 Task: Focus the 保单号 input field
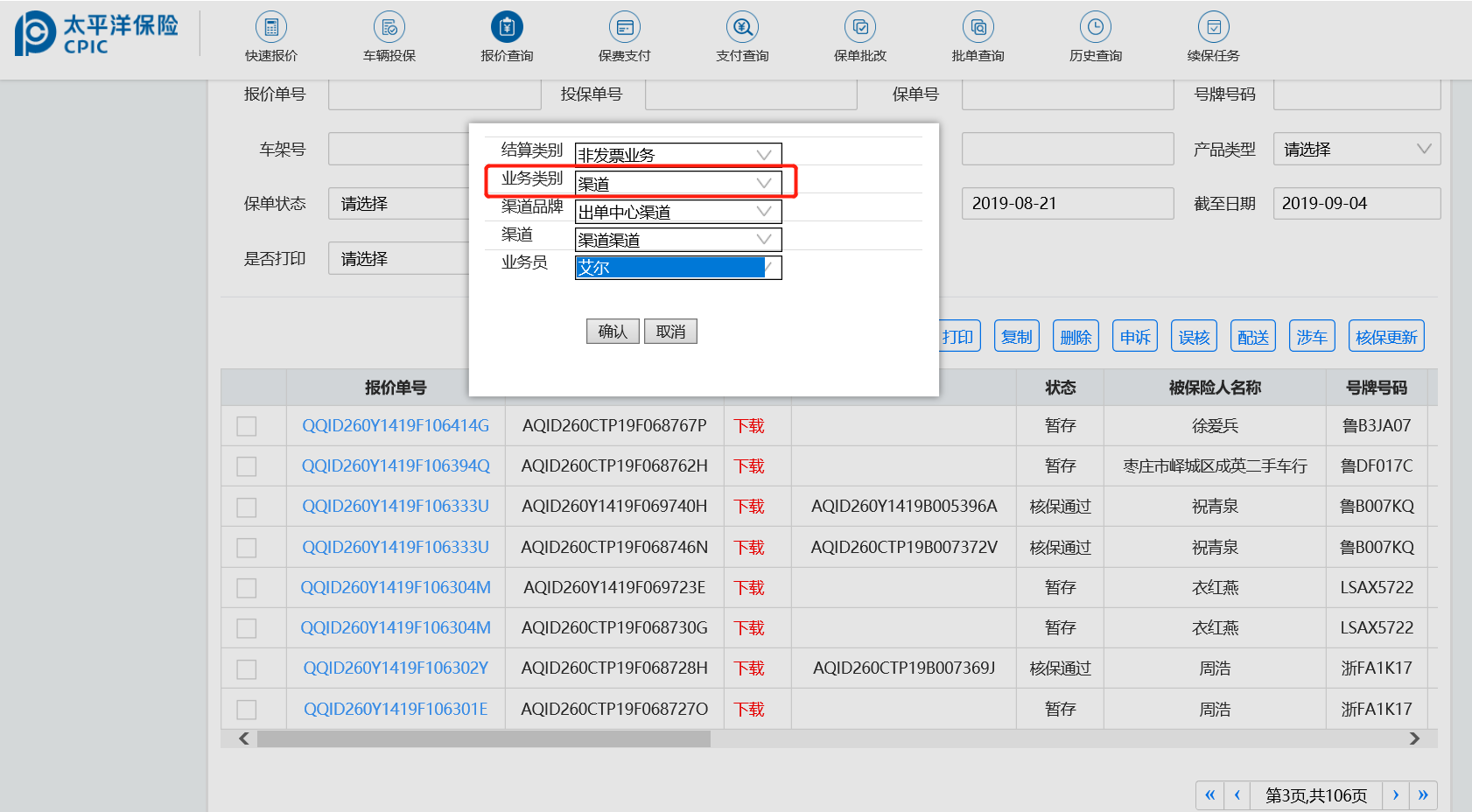point(1068,94)
